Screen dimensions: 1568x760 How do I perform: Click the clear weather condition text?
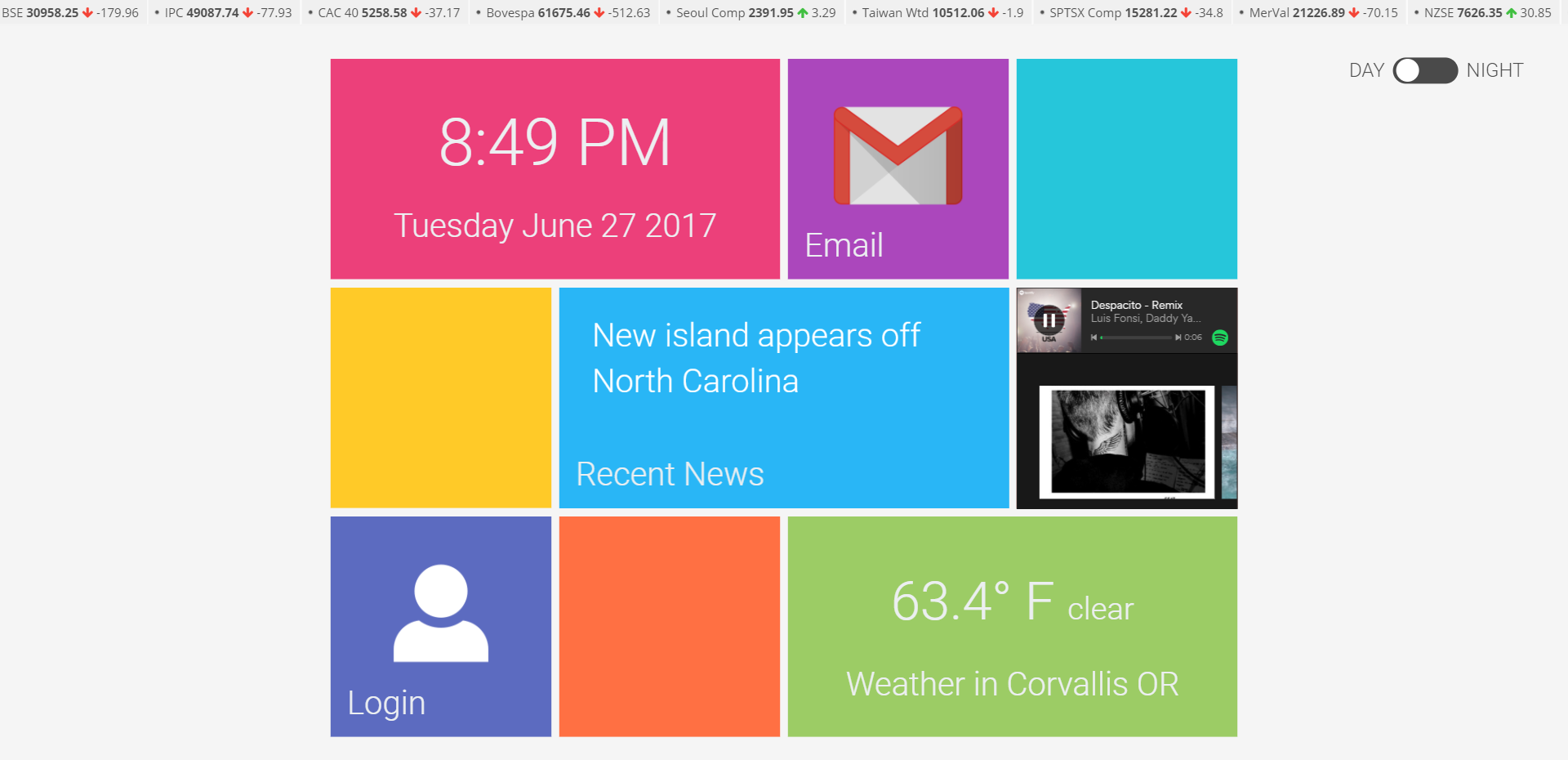pyautogui.click(x=1101, y=609)
